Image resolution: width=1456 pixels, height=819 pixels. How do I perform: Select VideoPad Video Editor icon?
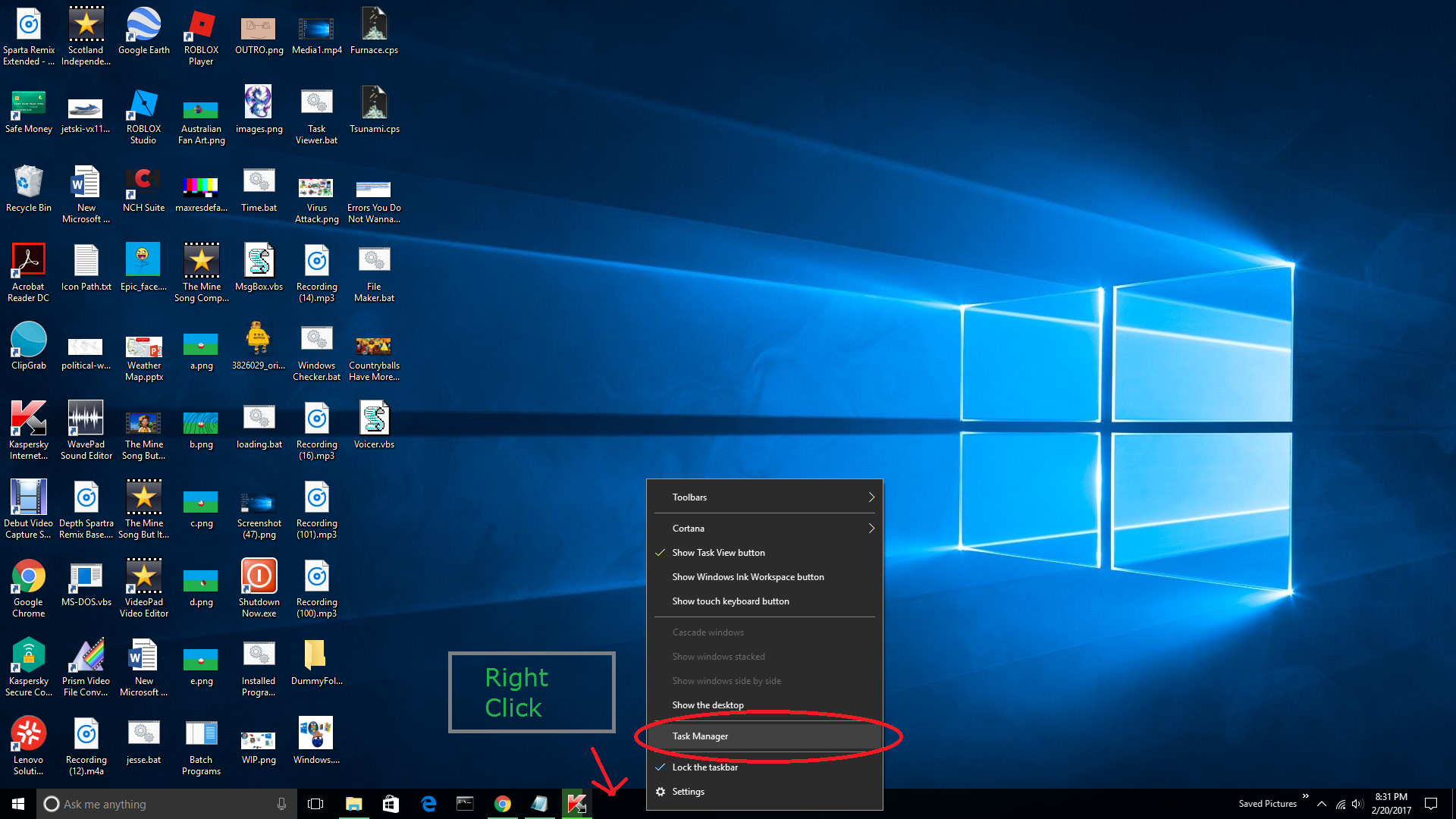(143, 589)
